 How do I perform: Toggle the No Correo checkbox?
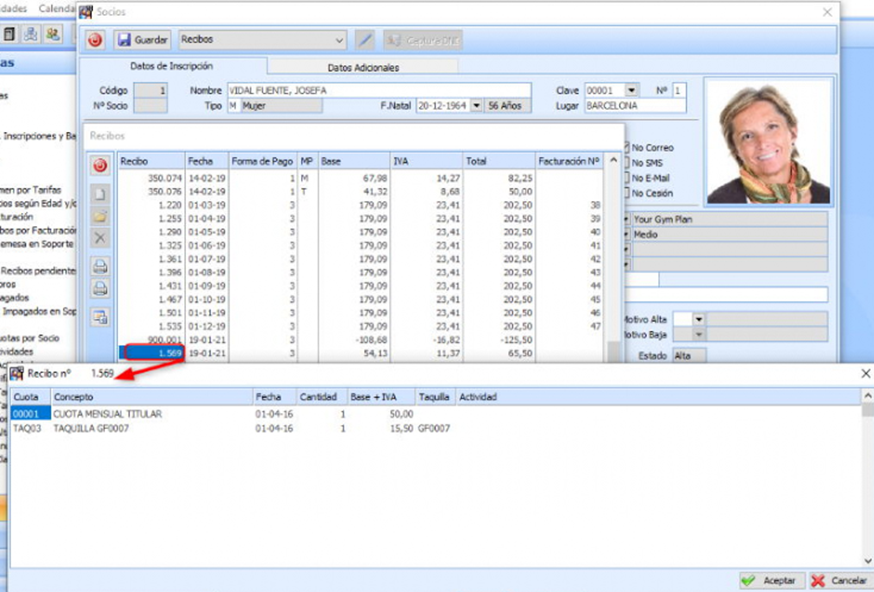click(x=628, y=147)
